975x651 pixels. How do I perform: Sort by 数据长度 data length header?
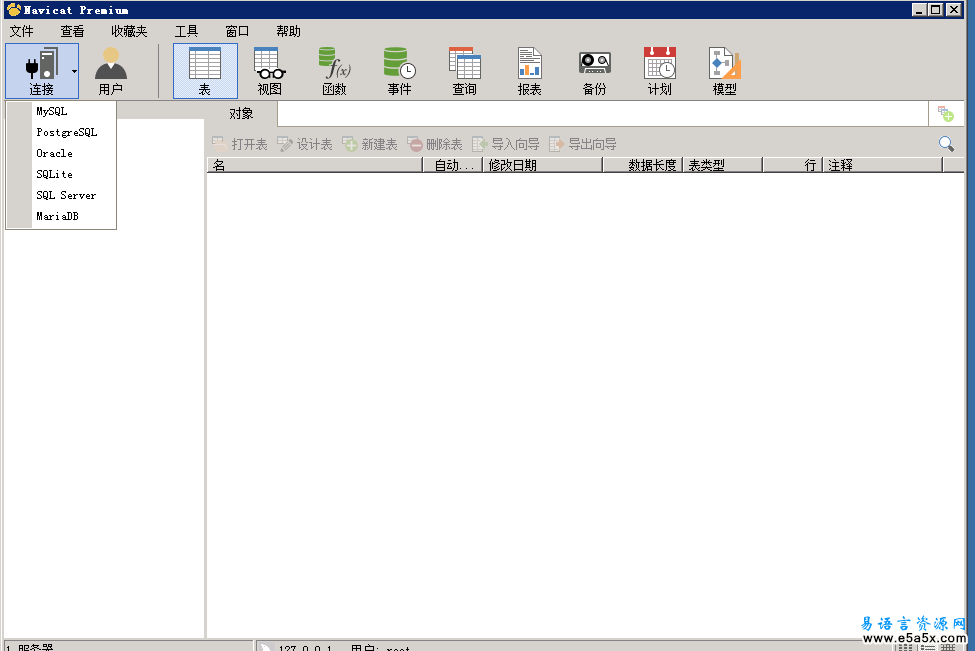pyautogui.click(x=643, y=165)
